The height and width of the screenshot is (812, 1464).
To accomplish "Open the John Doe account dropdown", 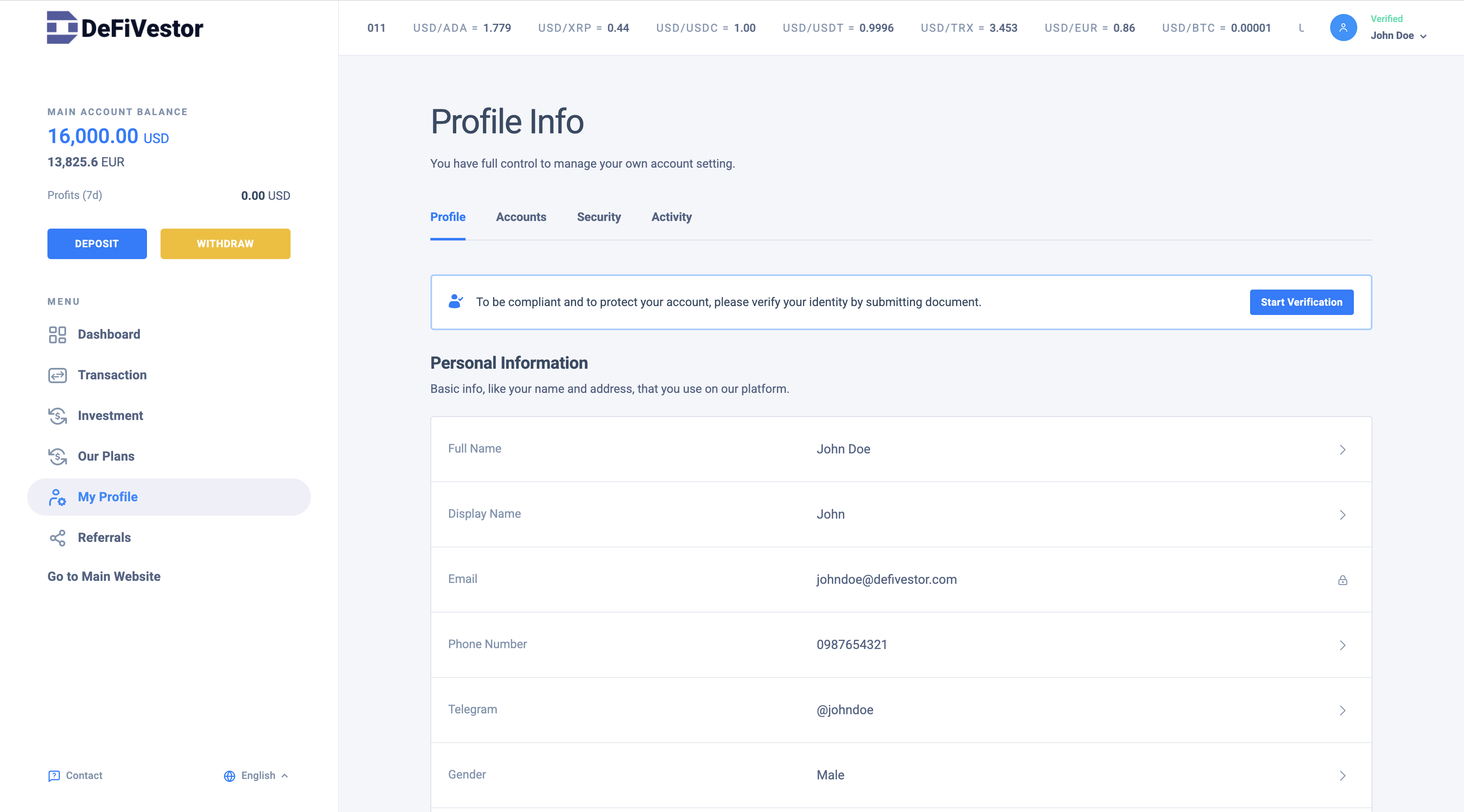I will coord(1398,36).
